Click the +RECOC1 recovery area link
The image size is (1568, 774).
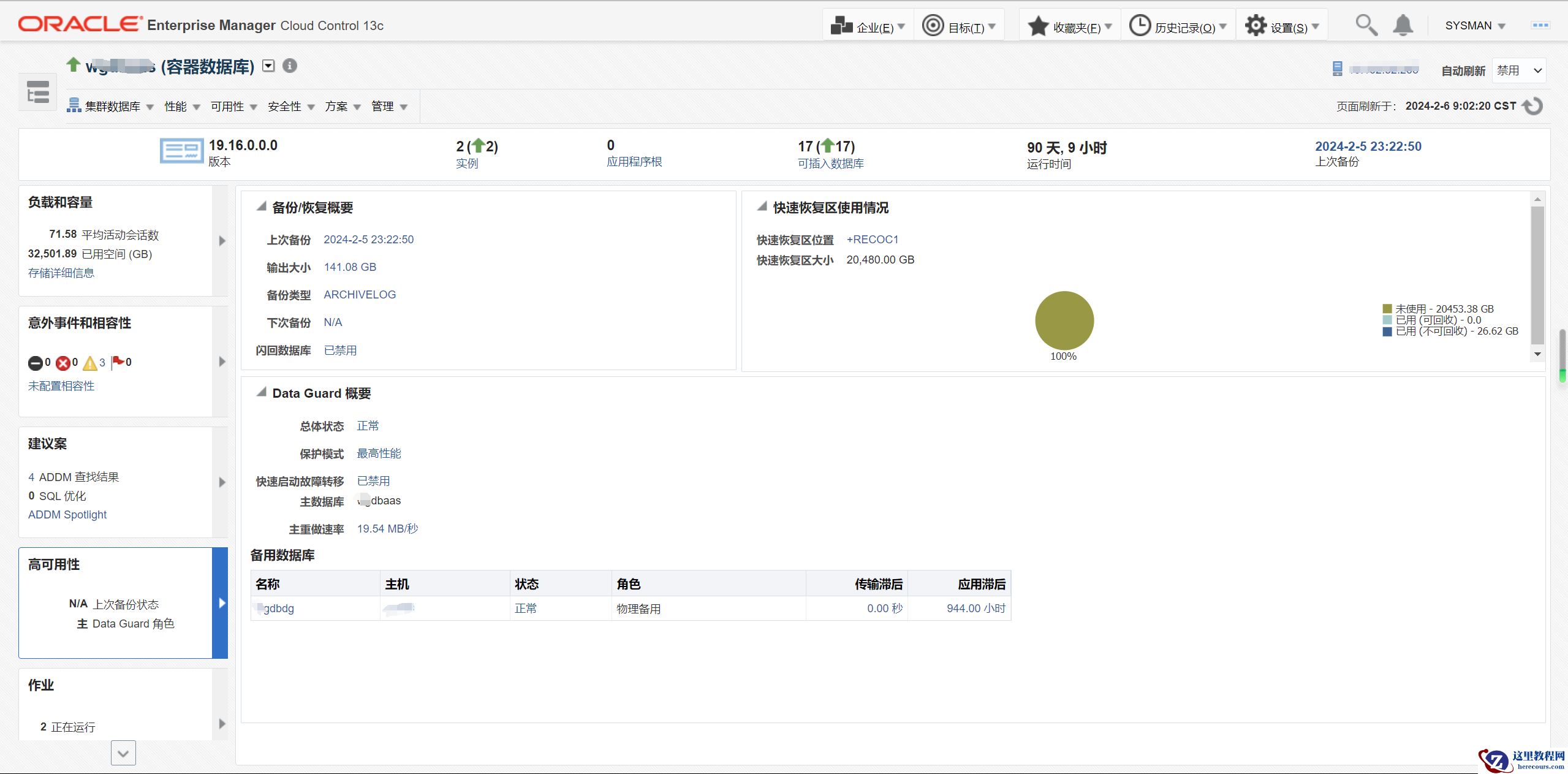pos(872,240)
